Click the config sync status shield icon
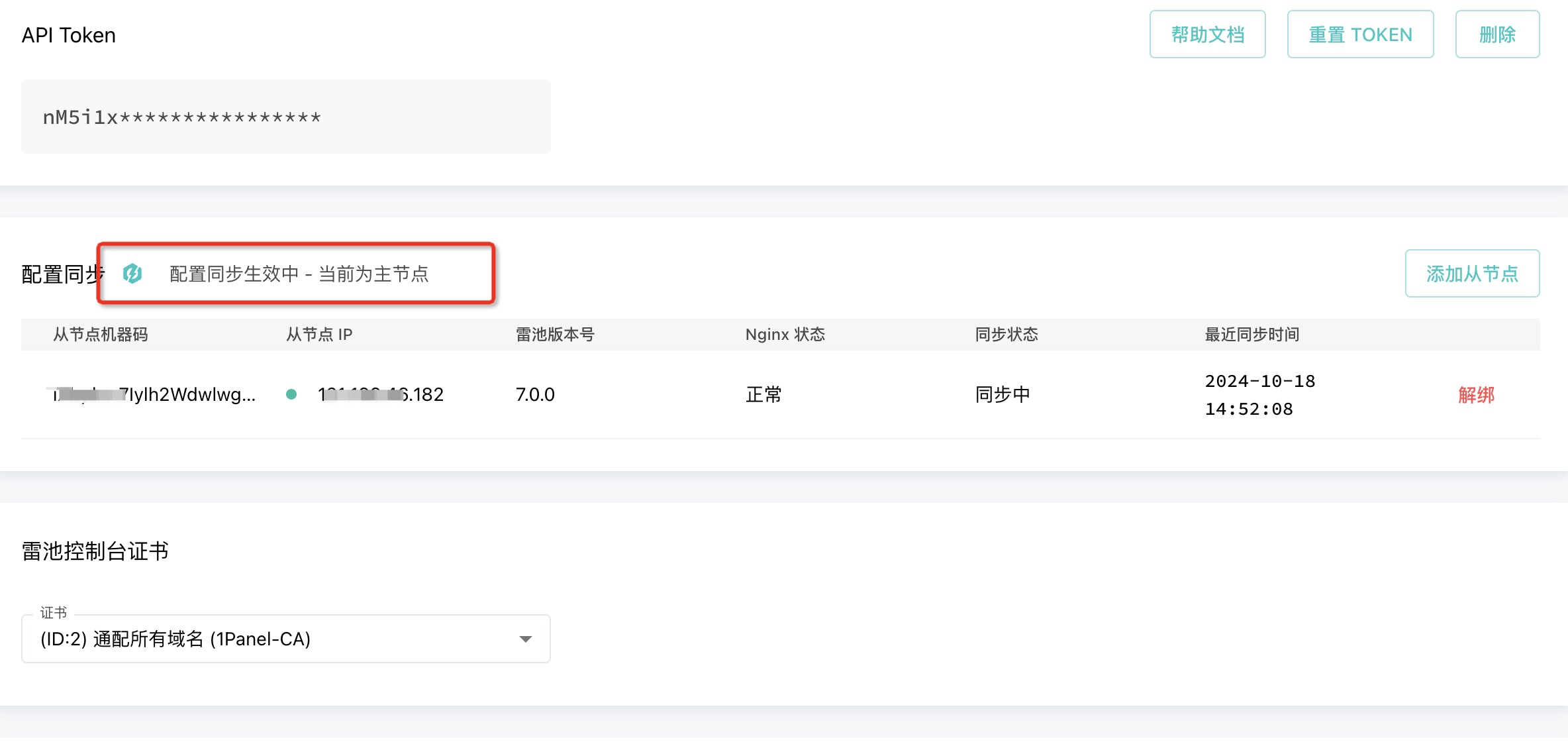 tap(132, 273)
